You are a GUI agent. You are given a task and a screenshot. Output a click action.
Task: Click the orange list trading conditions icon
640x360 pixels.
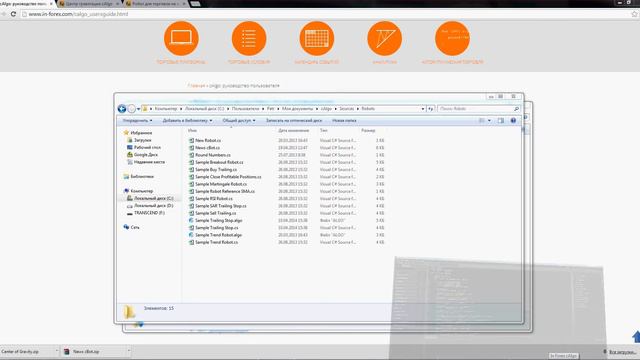point(249,38)
